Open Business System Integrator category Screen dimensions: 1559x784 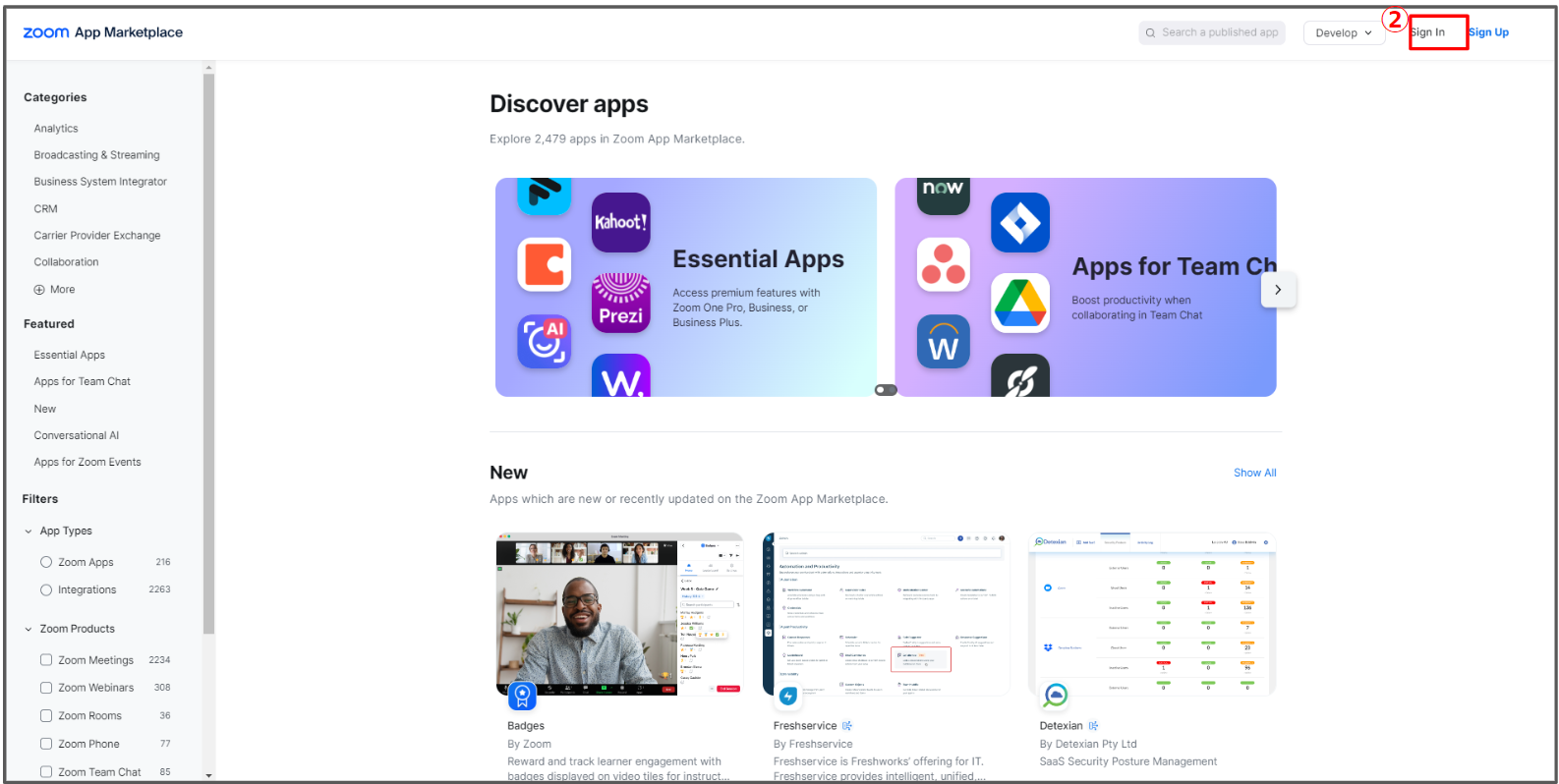pyautogui.click(x=100, y=182)
